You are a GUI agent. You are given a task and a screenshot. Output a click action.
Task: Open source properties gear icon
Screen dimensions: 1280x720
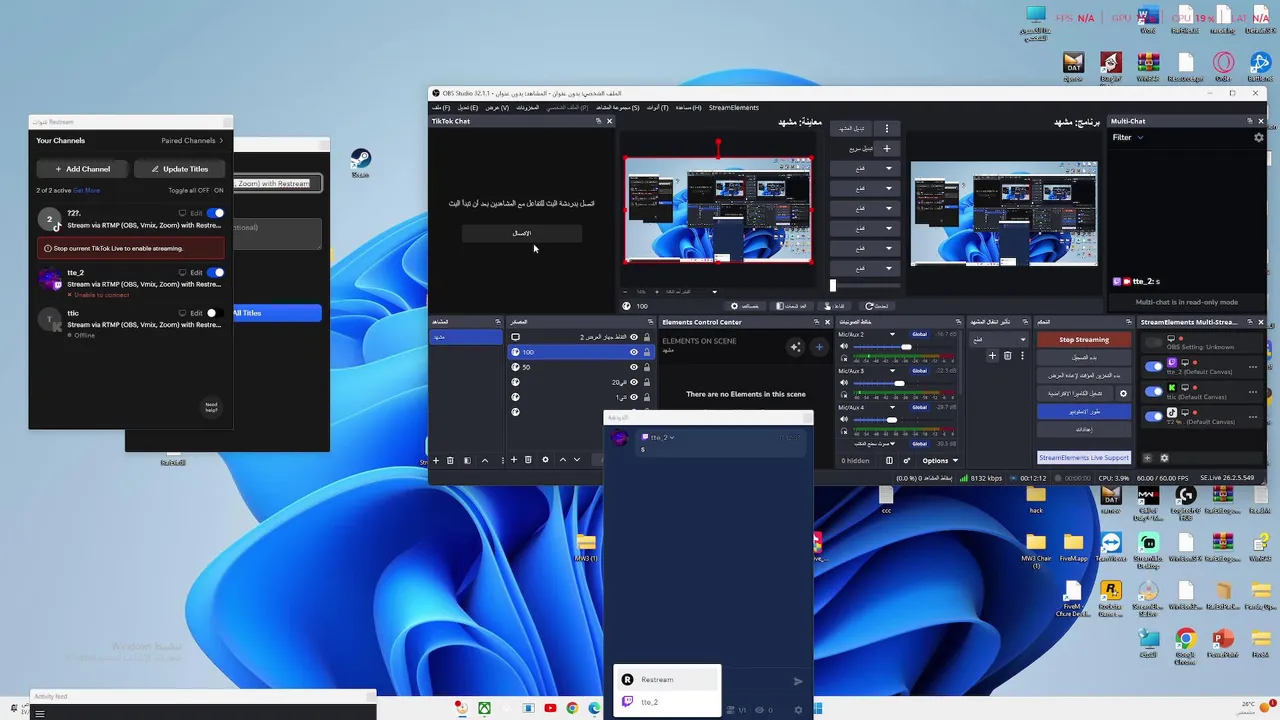tap(545, 460)
